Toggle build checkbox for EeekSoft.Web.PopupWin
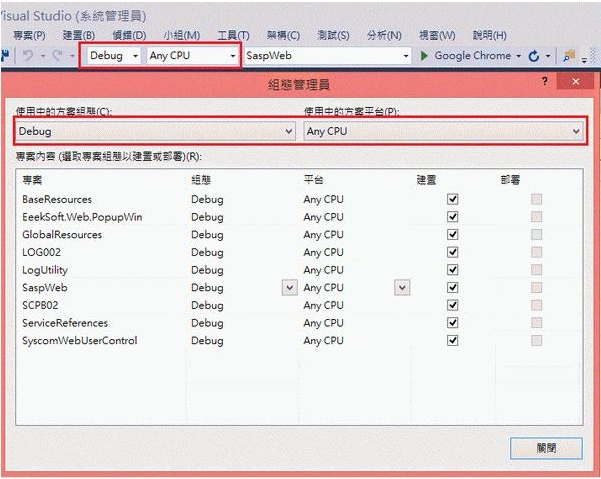This screenshot has width=601, height=479. (453, 217)
